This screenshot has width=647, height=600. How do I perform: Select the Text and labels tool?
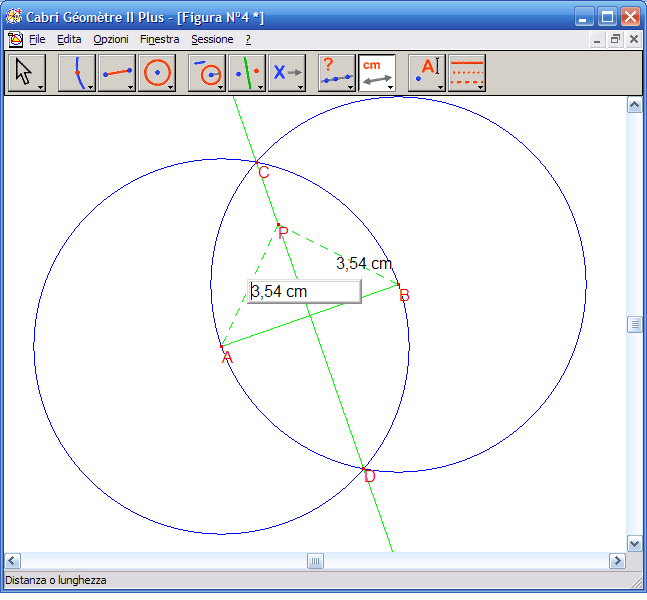427,73
